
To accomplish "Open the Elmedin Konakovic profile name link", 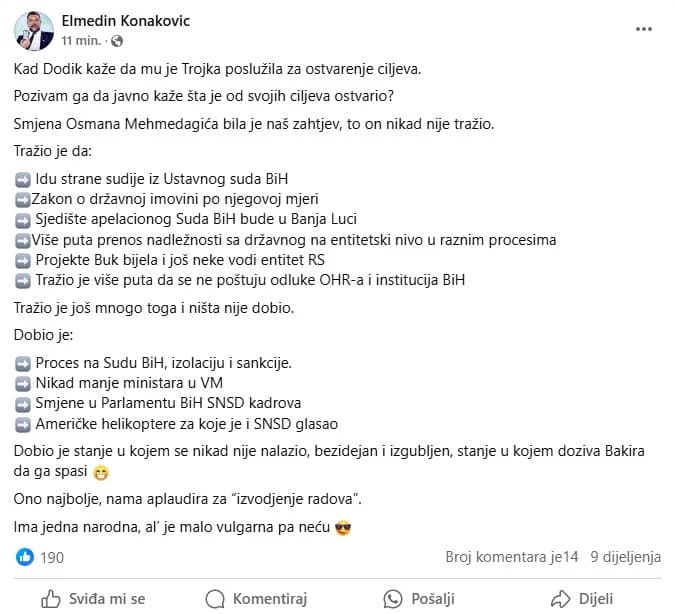I will pos(126,21).
